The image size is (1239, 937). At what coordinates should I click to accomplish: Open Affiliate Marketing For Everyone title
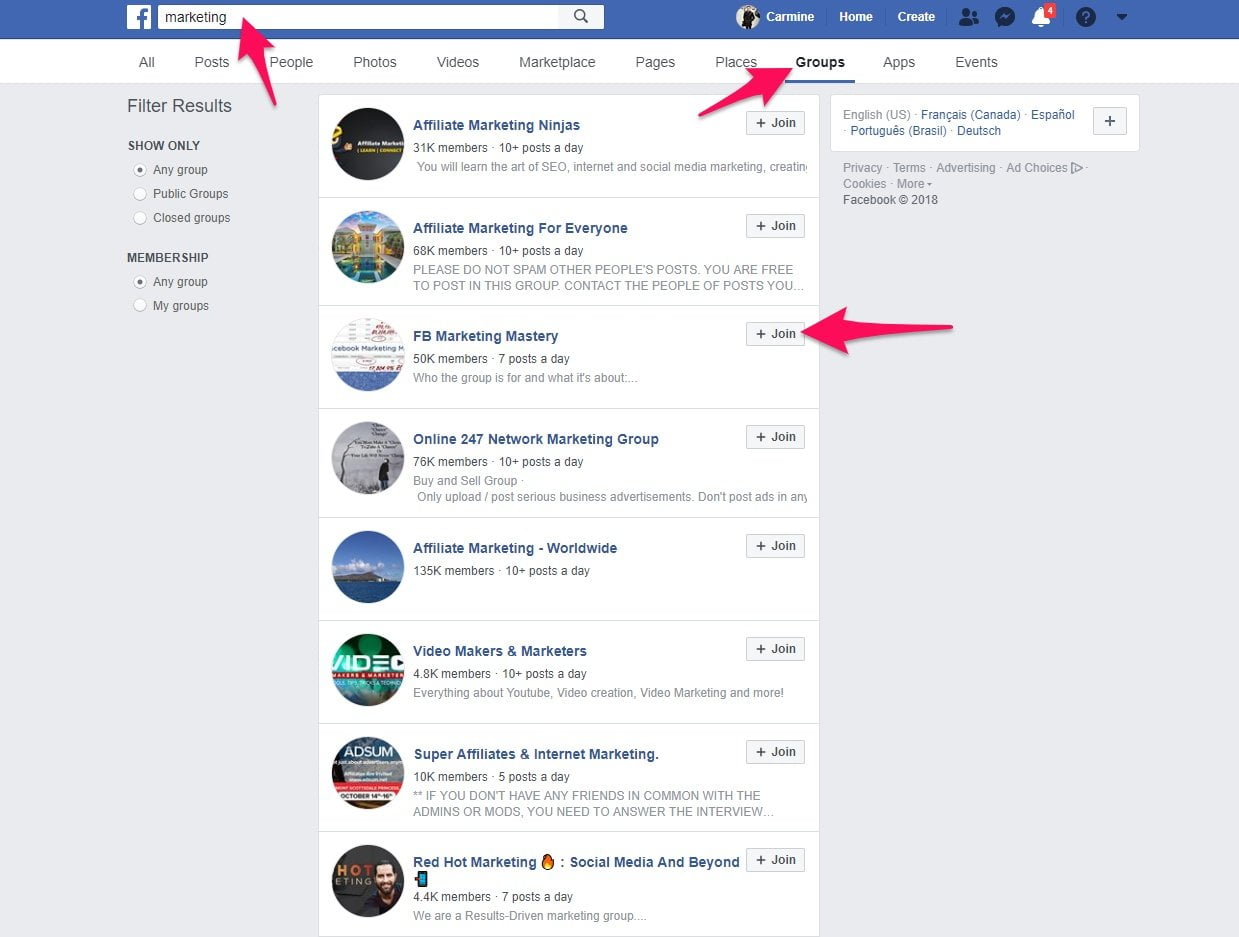pos(520,228)
